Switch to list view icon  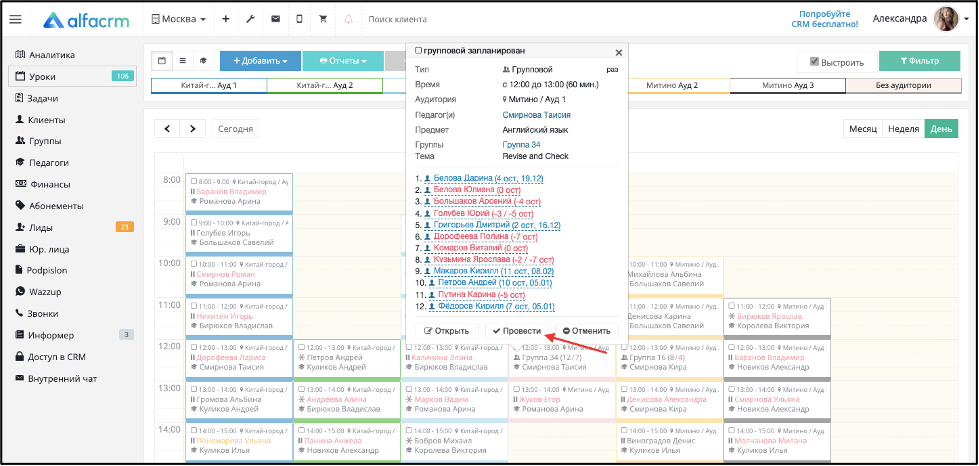[x=183, y=61]
